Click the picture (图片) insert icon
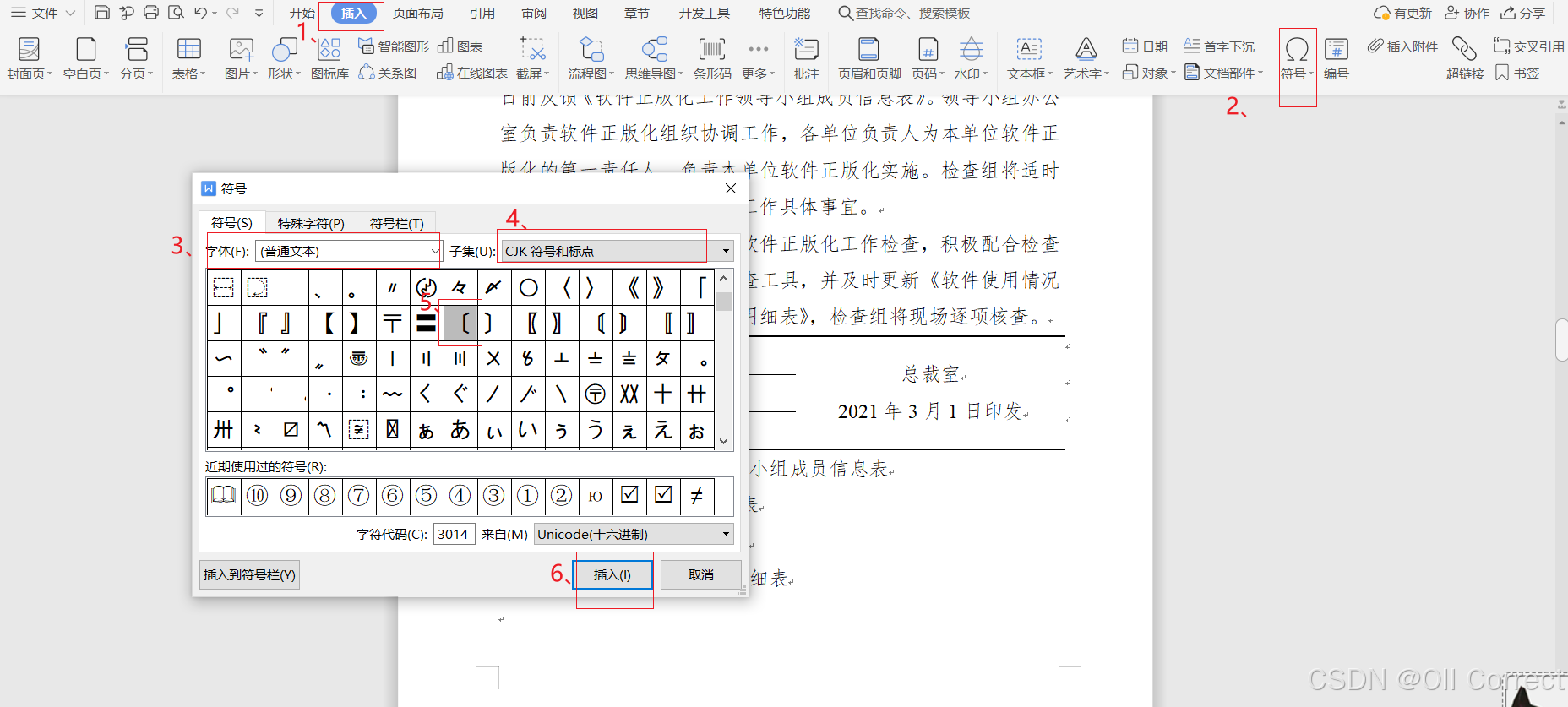1568x707 pixels. coord(241,49)
